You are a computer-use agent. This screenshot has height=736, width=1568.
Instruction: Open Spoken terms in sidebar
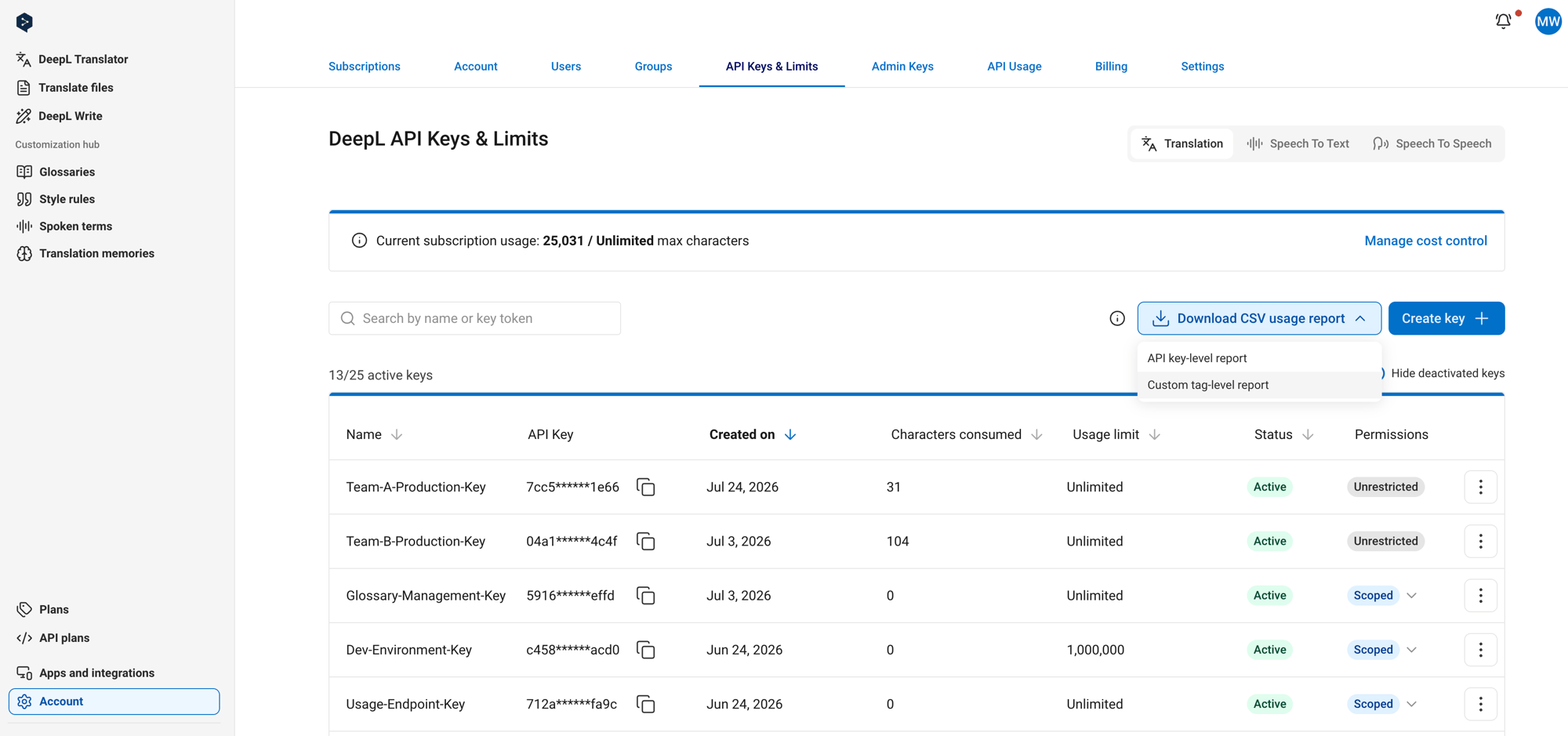tap(64, 227)
